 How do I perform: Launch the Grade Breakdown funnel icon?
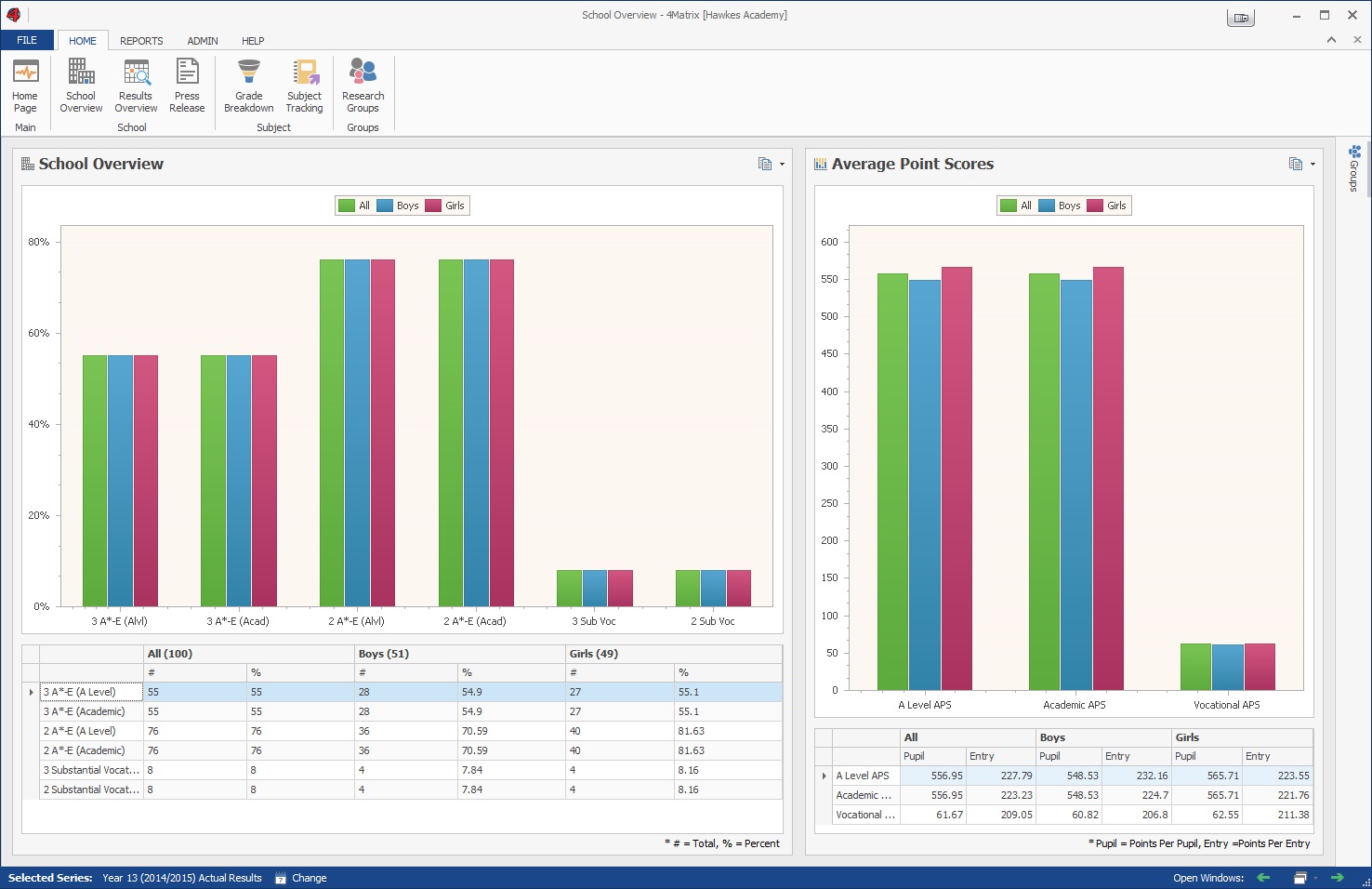coord(248,86)
